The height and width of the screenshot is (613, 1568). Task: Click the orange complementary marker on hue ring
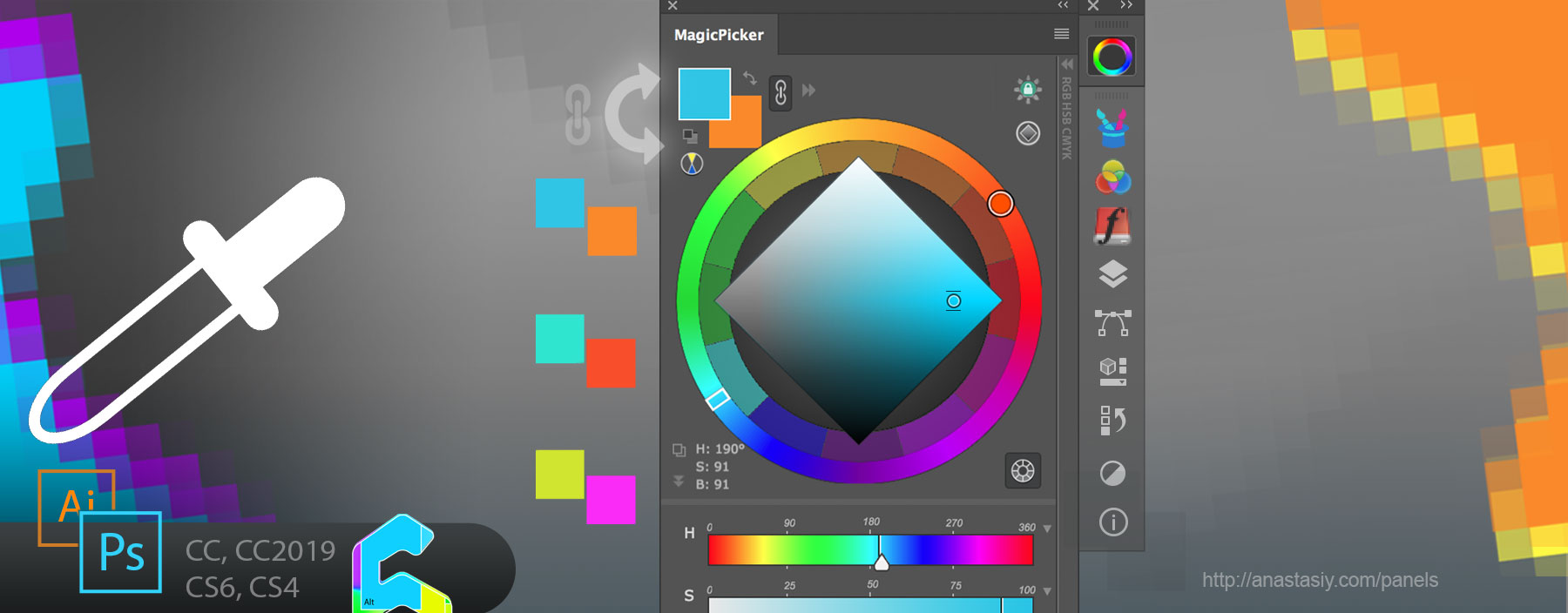(1000, 204)
